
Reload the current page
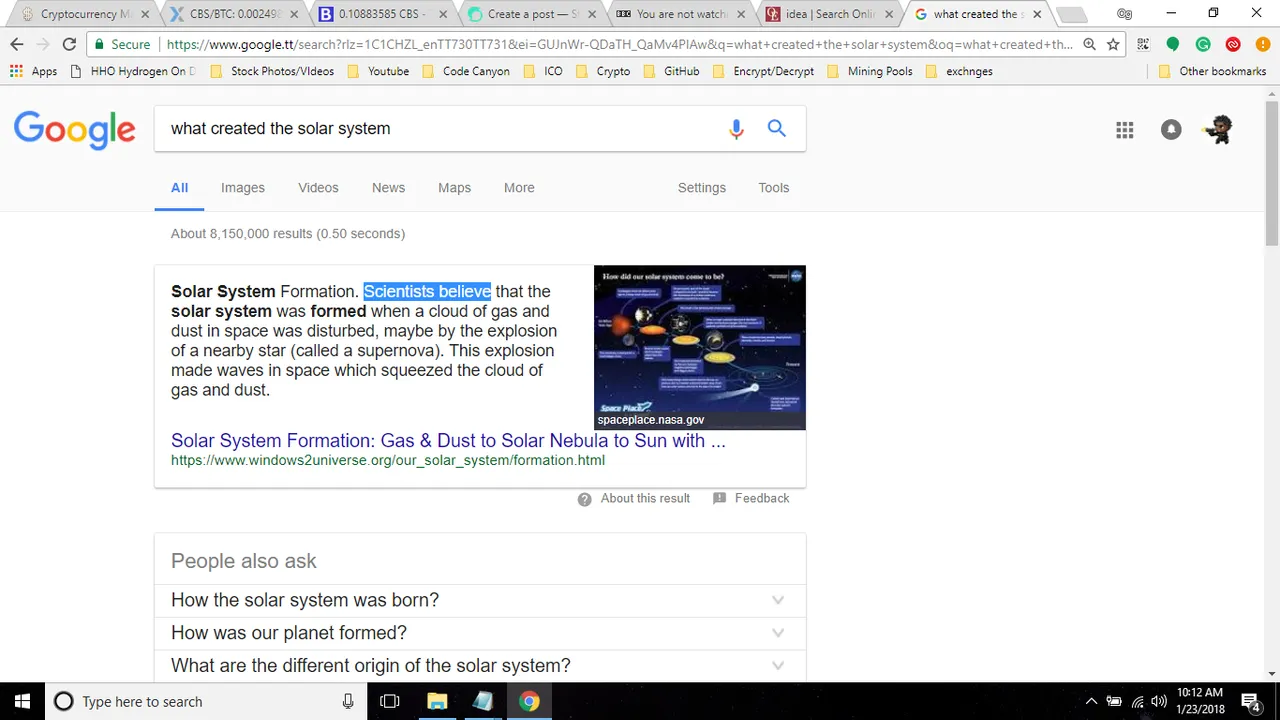tap(69, 44)
